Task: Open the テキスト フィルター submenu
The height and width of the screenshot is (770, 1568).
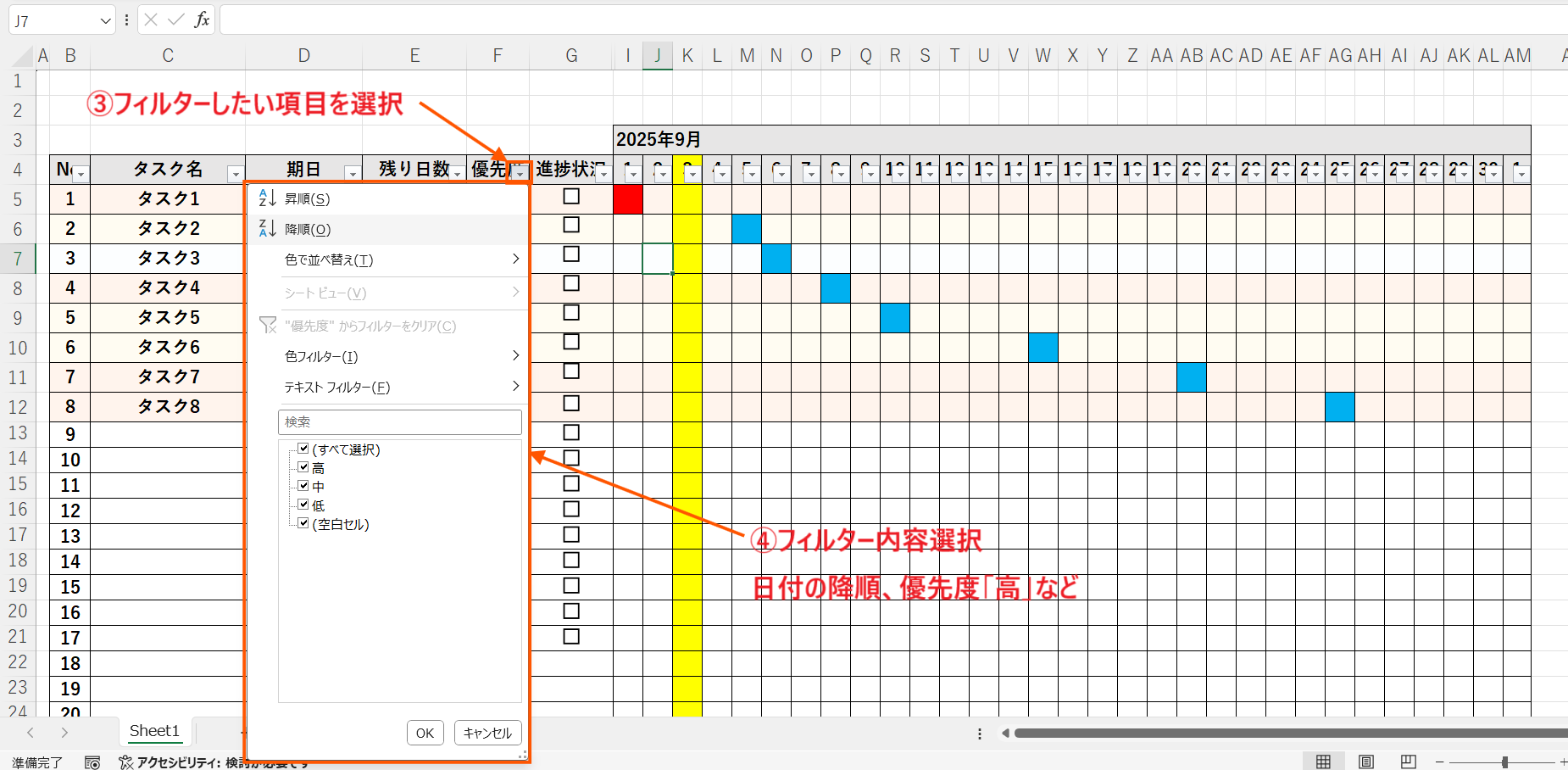Action: point(398,387)
